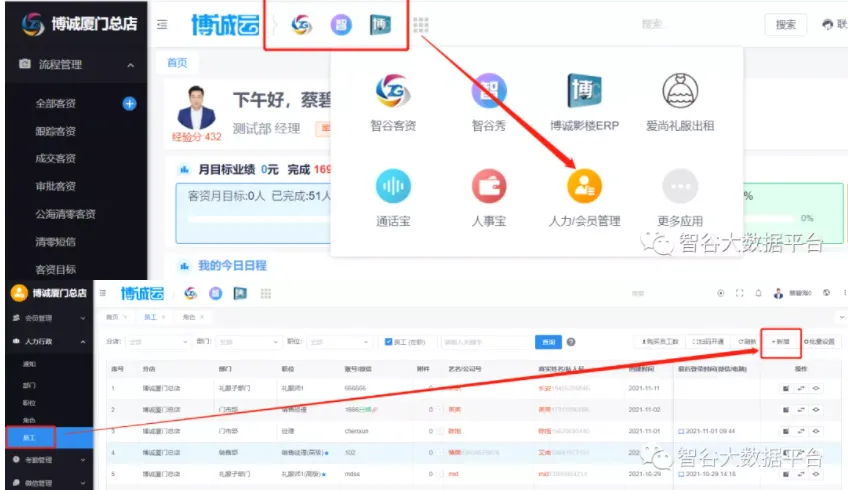Open the app grid launcher icon
Screen dimensions: 848x490
click(x=421, y=24)
